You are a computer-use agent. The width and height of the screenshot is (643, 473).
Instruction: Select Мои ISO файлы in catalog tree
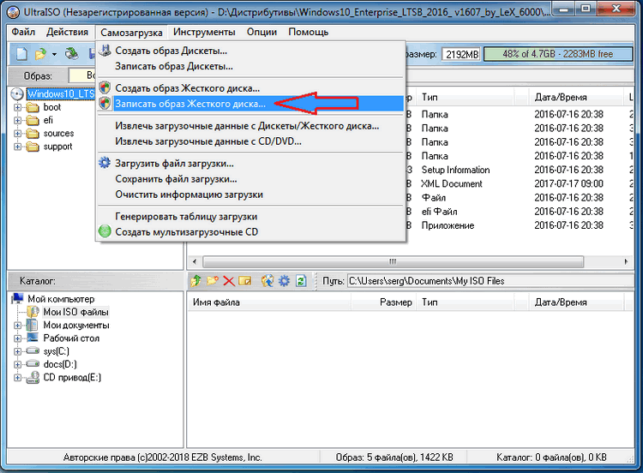(x=75, y=312)
